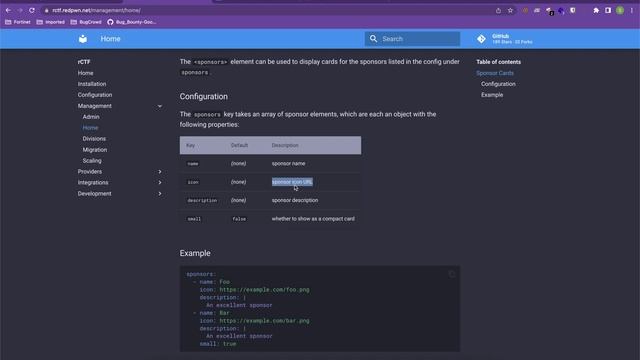Reload the page with the refresh icon
640x360 pixels.
click(x=32, y=10)
